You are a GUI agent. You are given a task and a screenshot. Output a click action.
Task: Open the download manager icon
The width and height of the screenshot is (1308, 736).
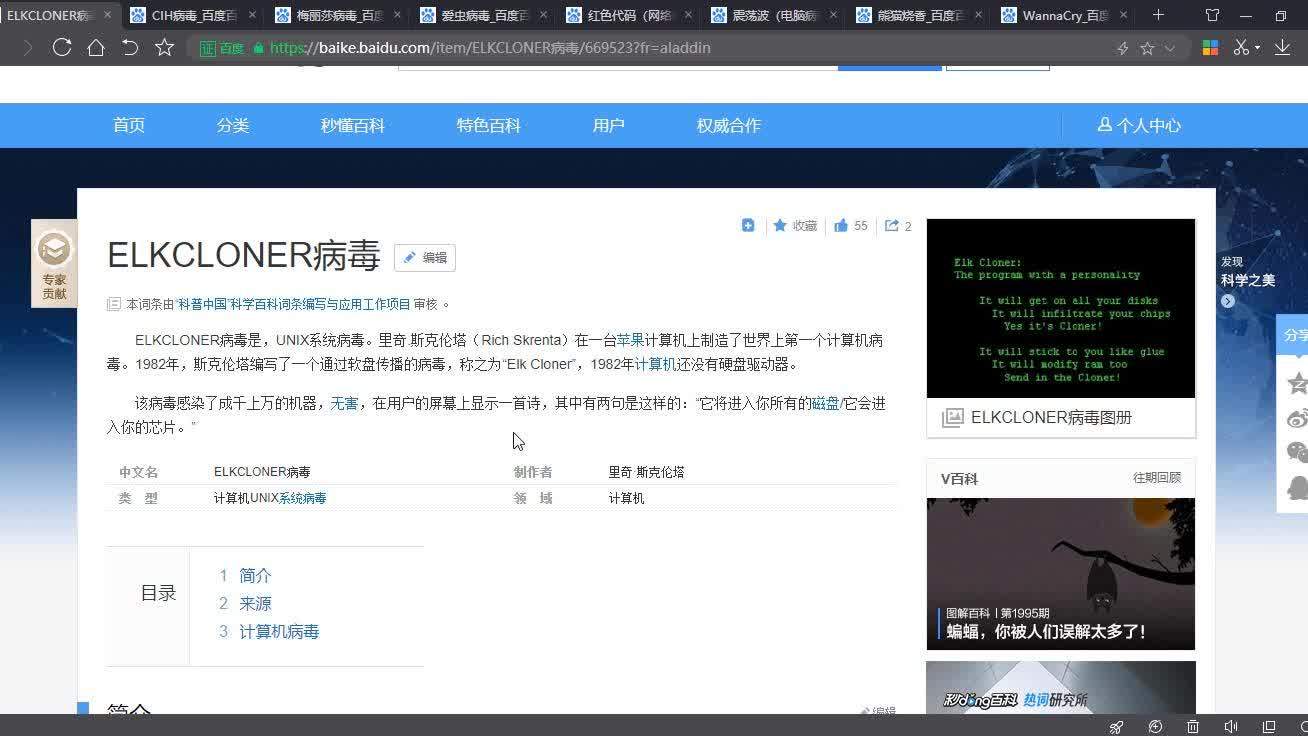pos(1282,46)
